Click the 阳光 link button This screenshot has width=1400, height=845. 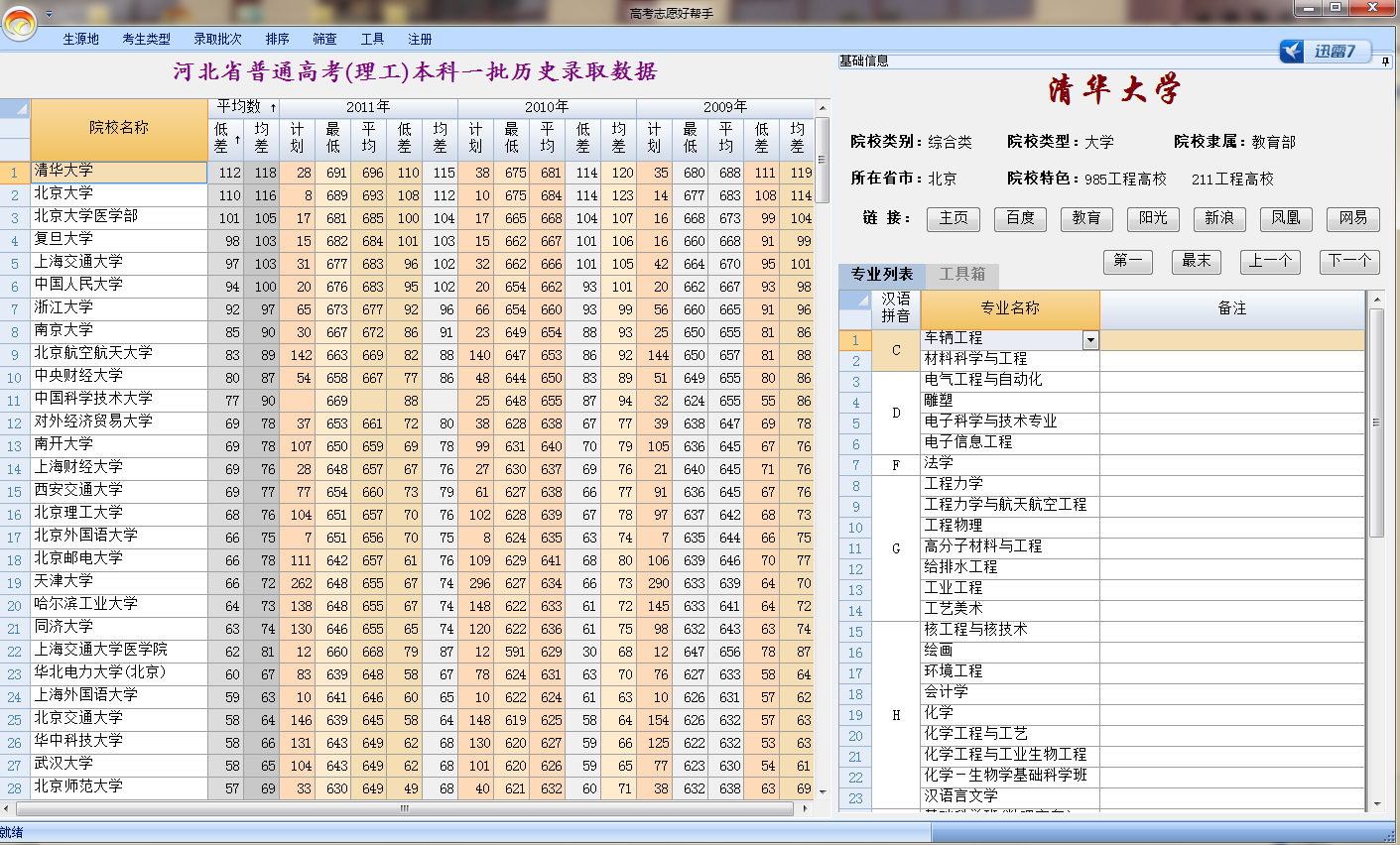click(1153, 218)
